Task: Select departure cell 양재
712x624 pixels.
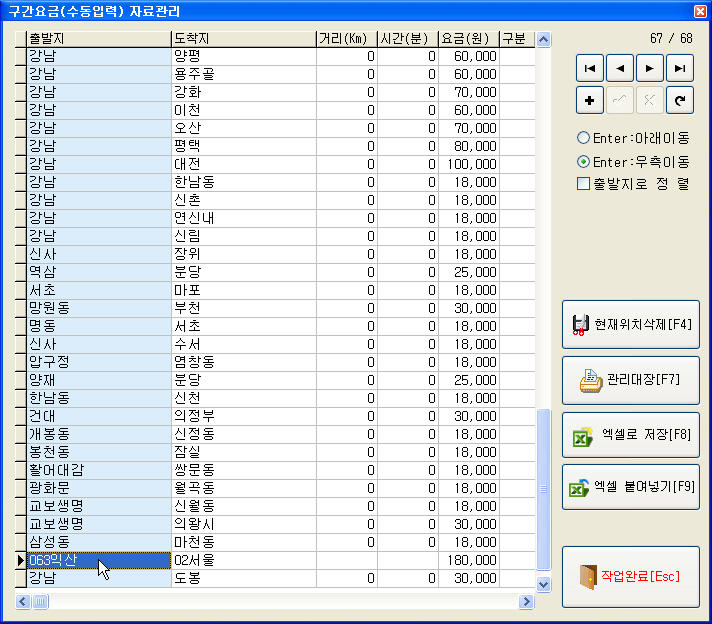Action: point(99,381)
